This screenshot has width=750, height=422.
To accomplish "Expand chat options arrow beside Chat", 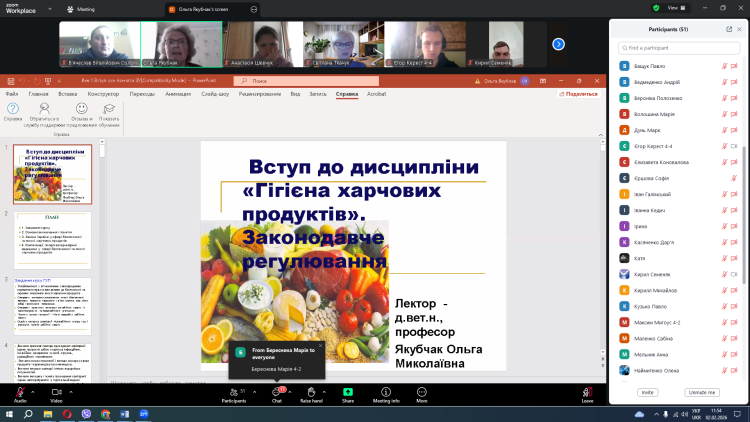I will [290, 392].
